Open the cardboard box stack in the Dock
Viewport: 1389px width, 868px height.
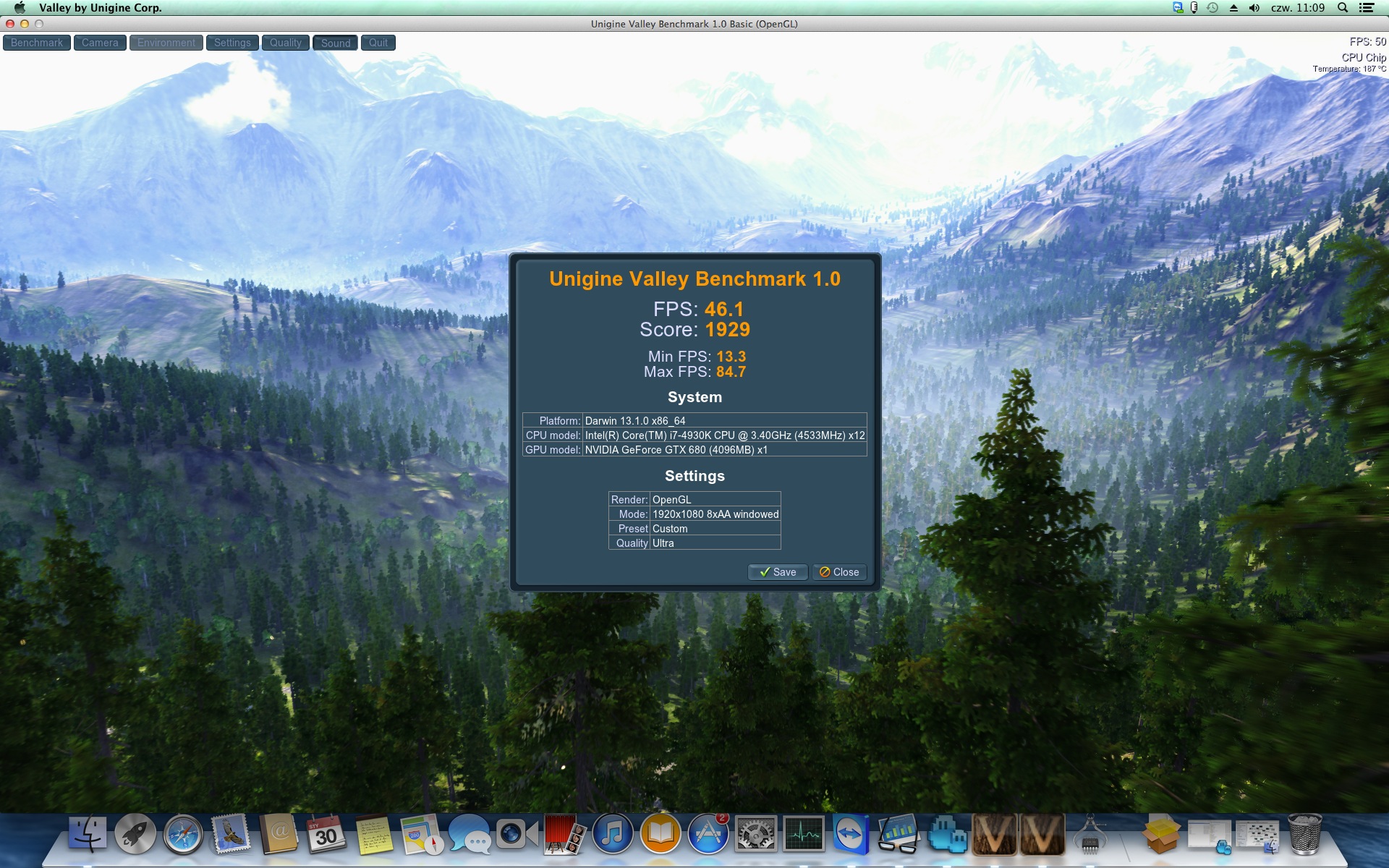(x=1162, y=834)
